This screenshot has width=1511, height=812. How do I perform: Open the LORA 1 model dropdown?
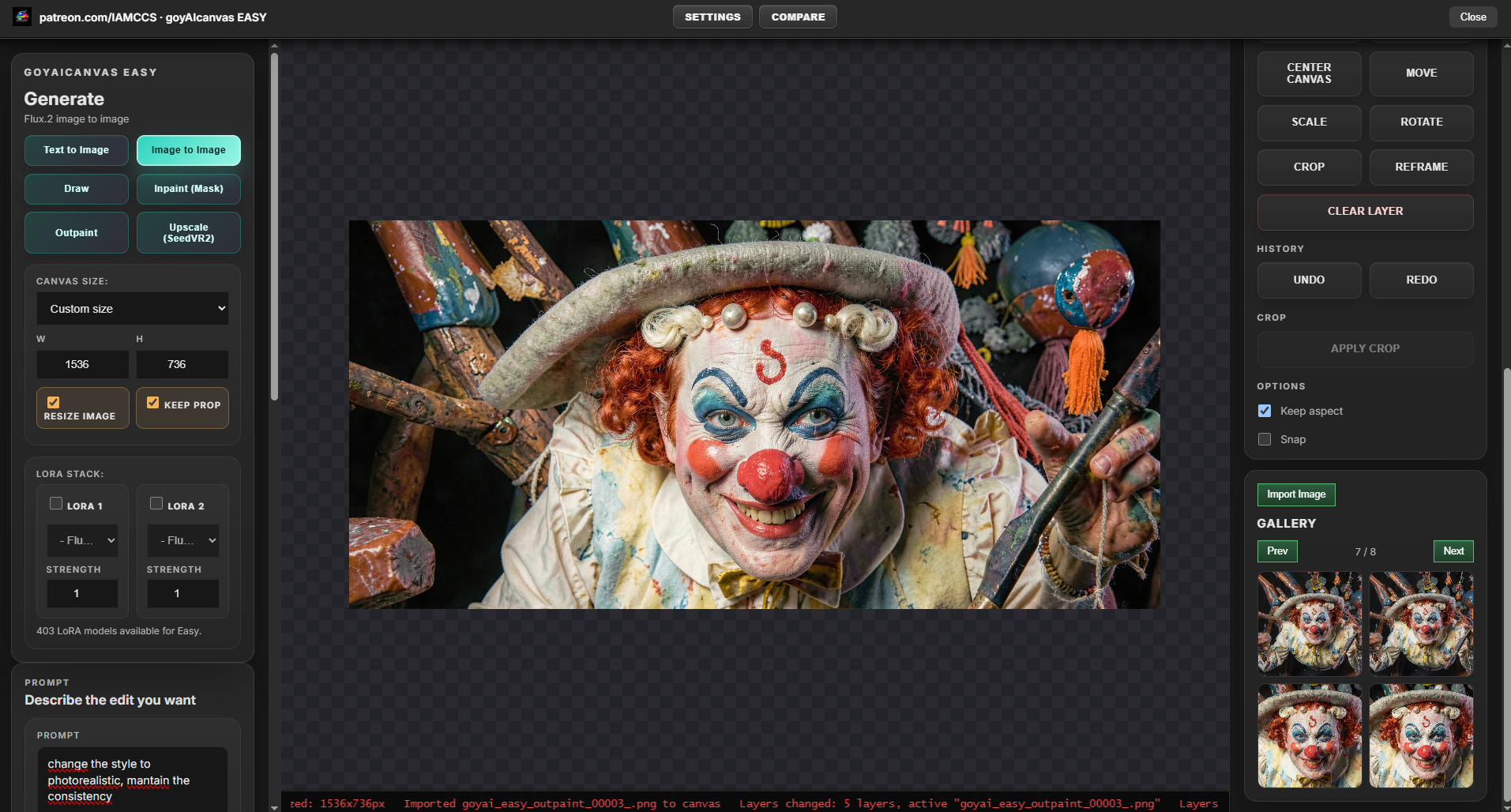point(82,540)
